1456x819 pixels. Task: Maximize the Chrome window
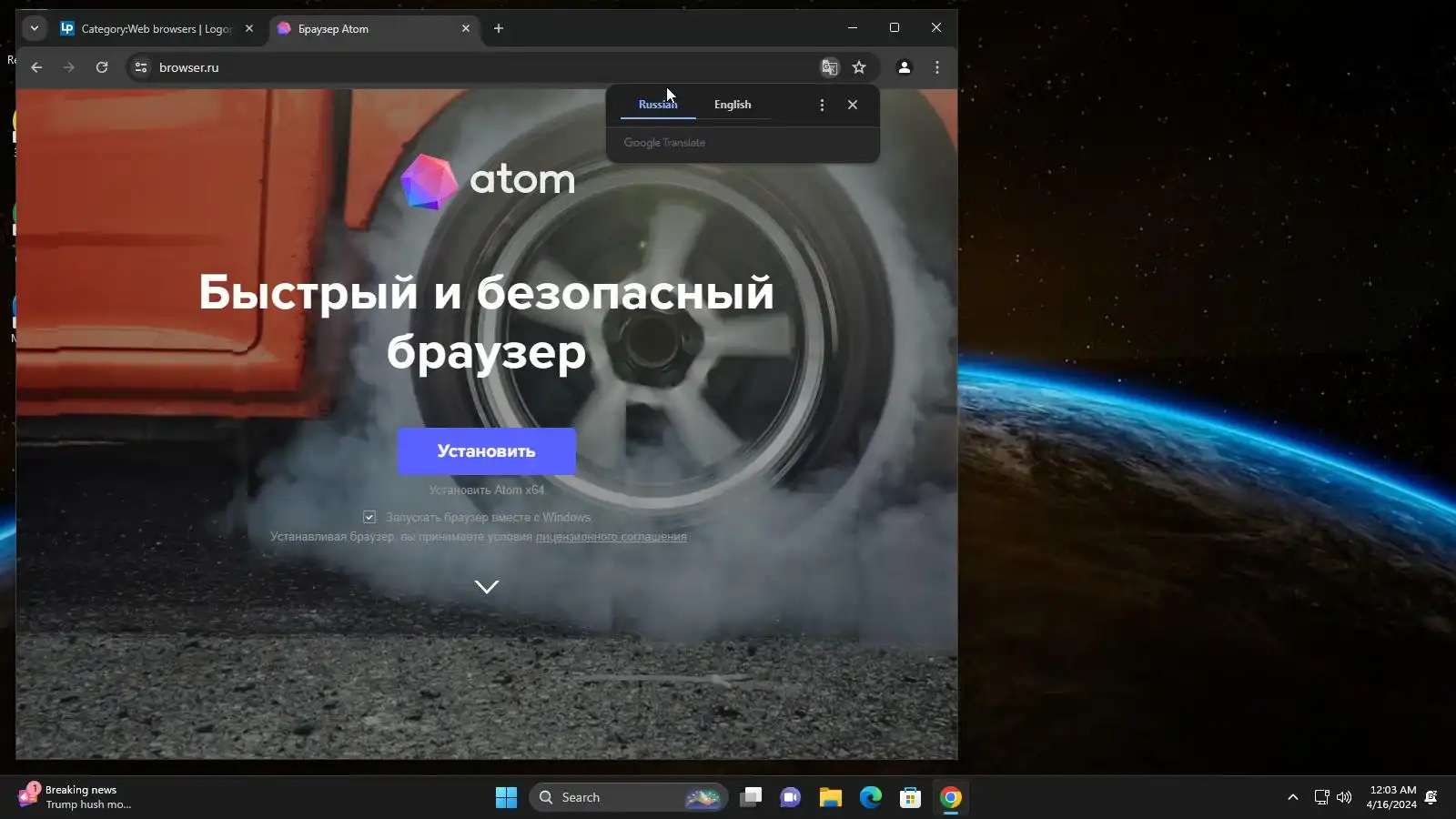pyautogui.click(x=895, y=27)
